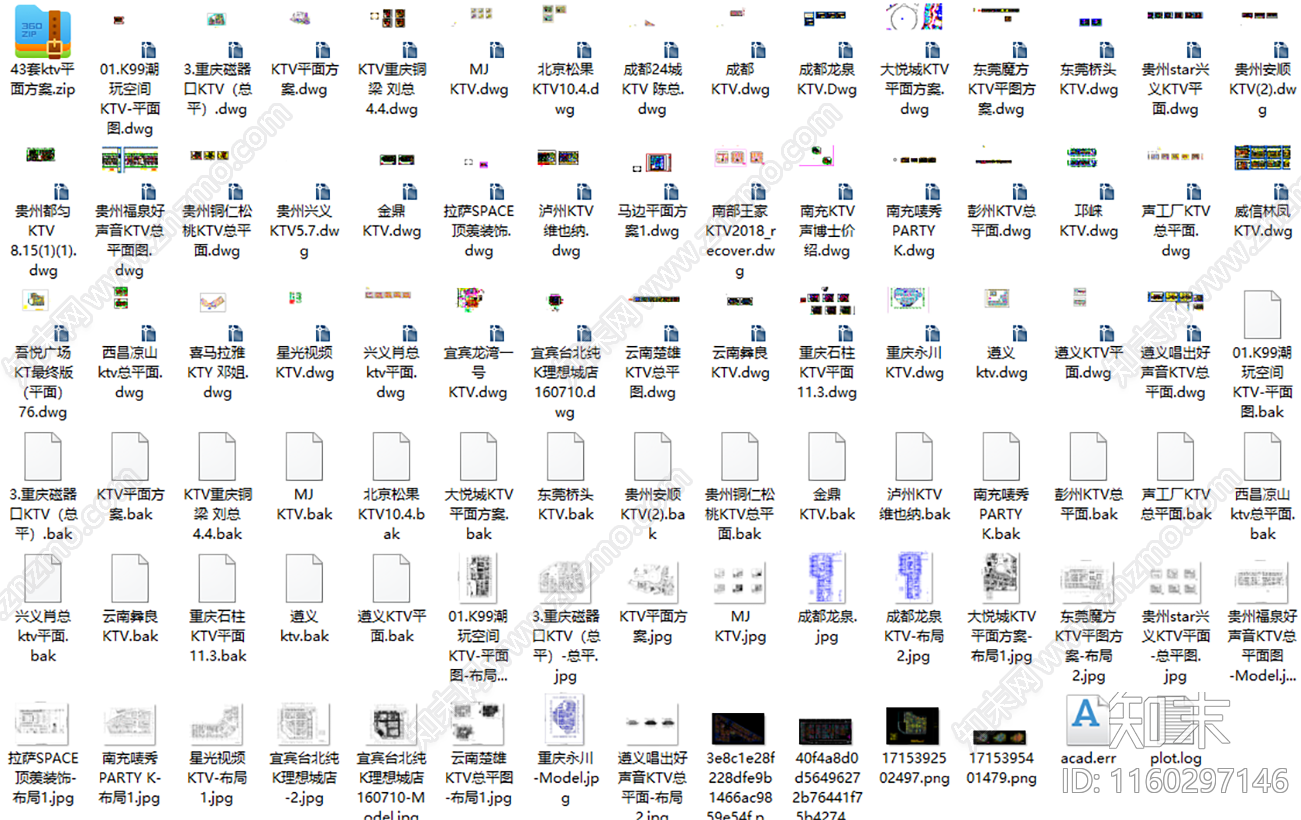Select 宜宾龙湾一号KTV.dwg file icon

pos(478,314)
